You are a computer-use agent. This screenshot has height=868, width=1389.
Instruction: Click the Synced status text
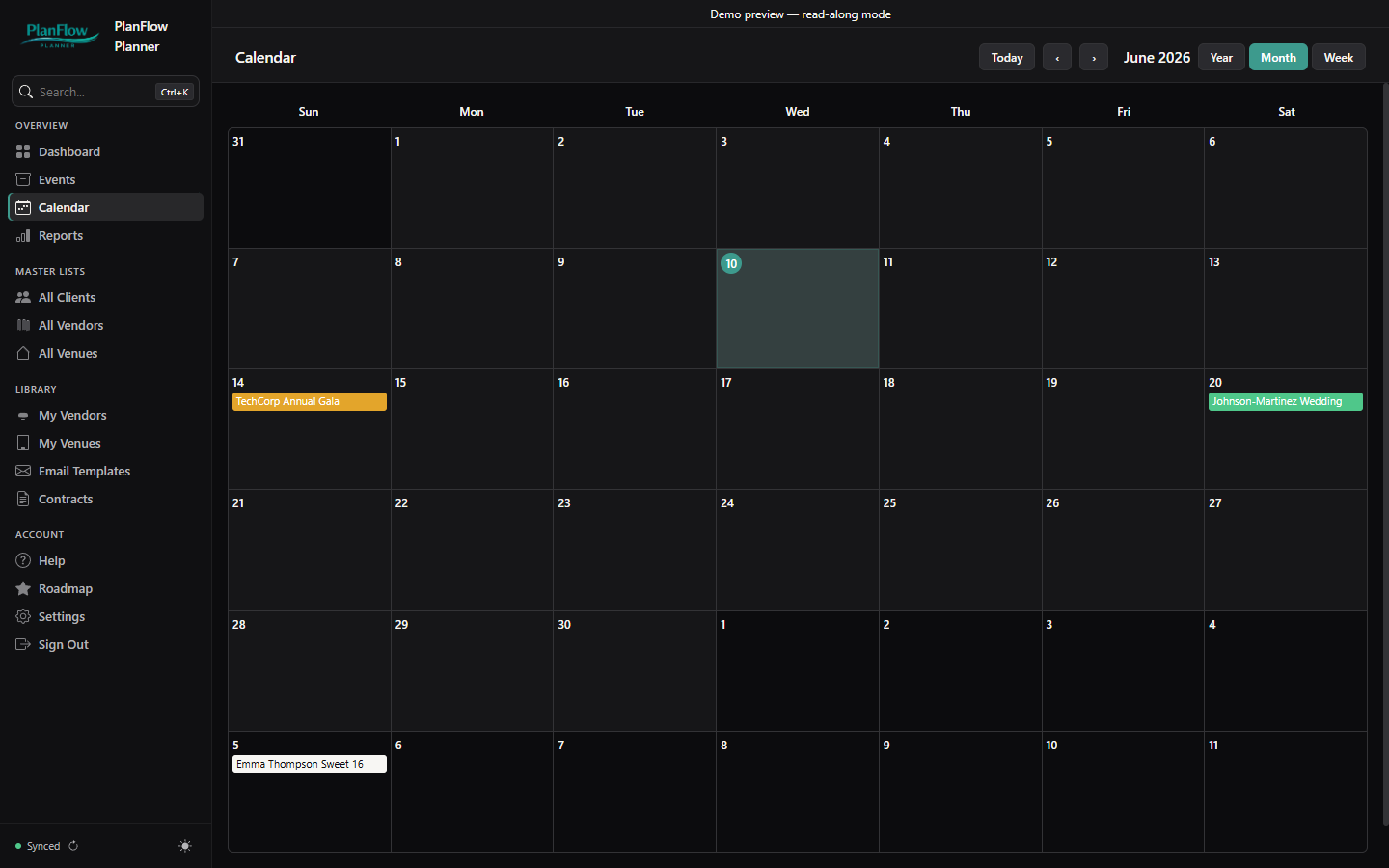43,846
